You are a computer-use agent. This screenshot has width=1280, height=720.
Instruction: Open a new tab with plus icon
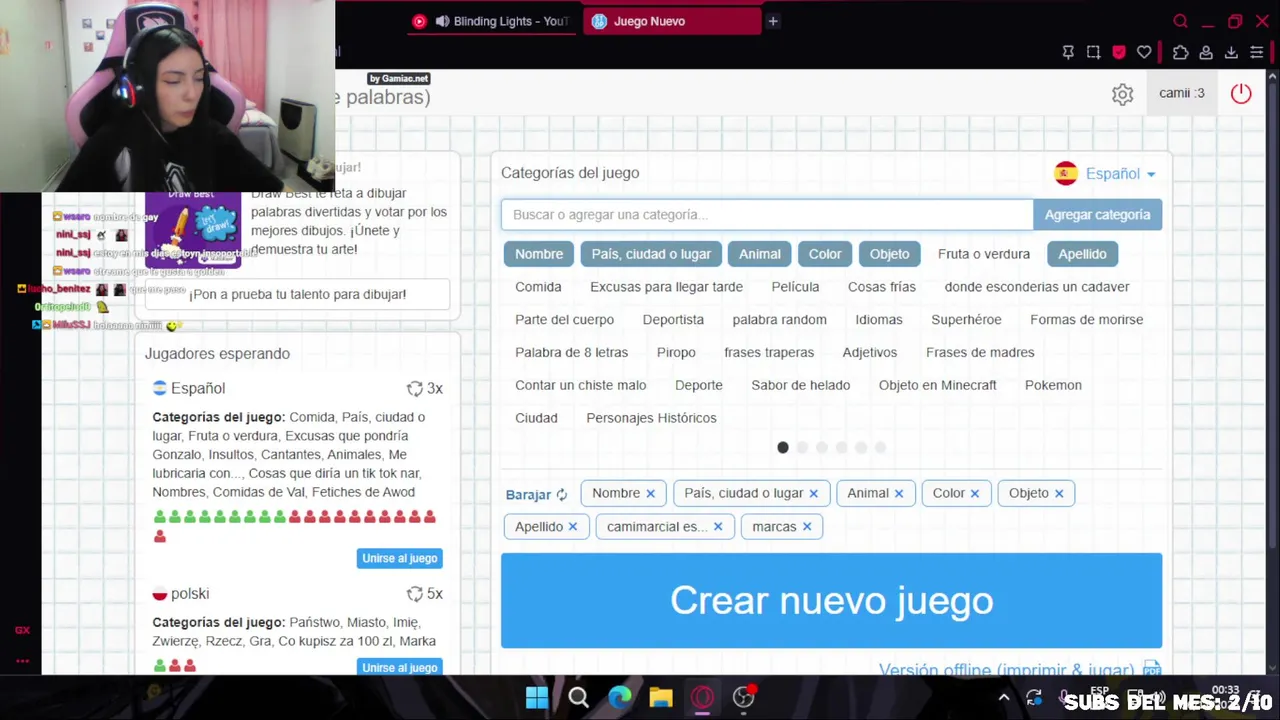pyautogui.click(x=773, y=21)
